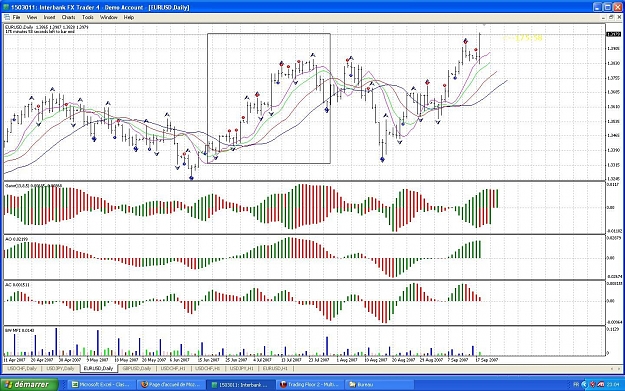Open the Page d'accueil de Mozilla taskbar item
This screenshot has width=625, height=391.
point(171,385)
